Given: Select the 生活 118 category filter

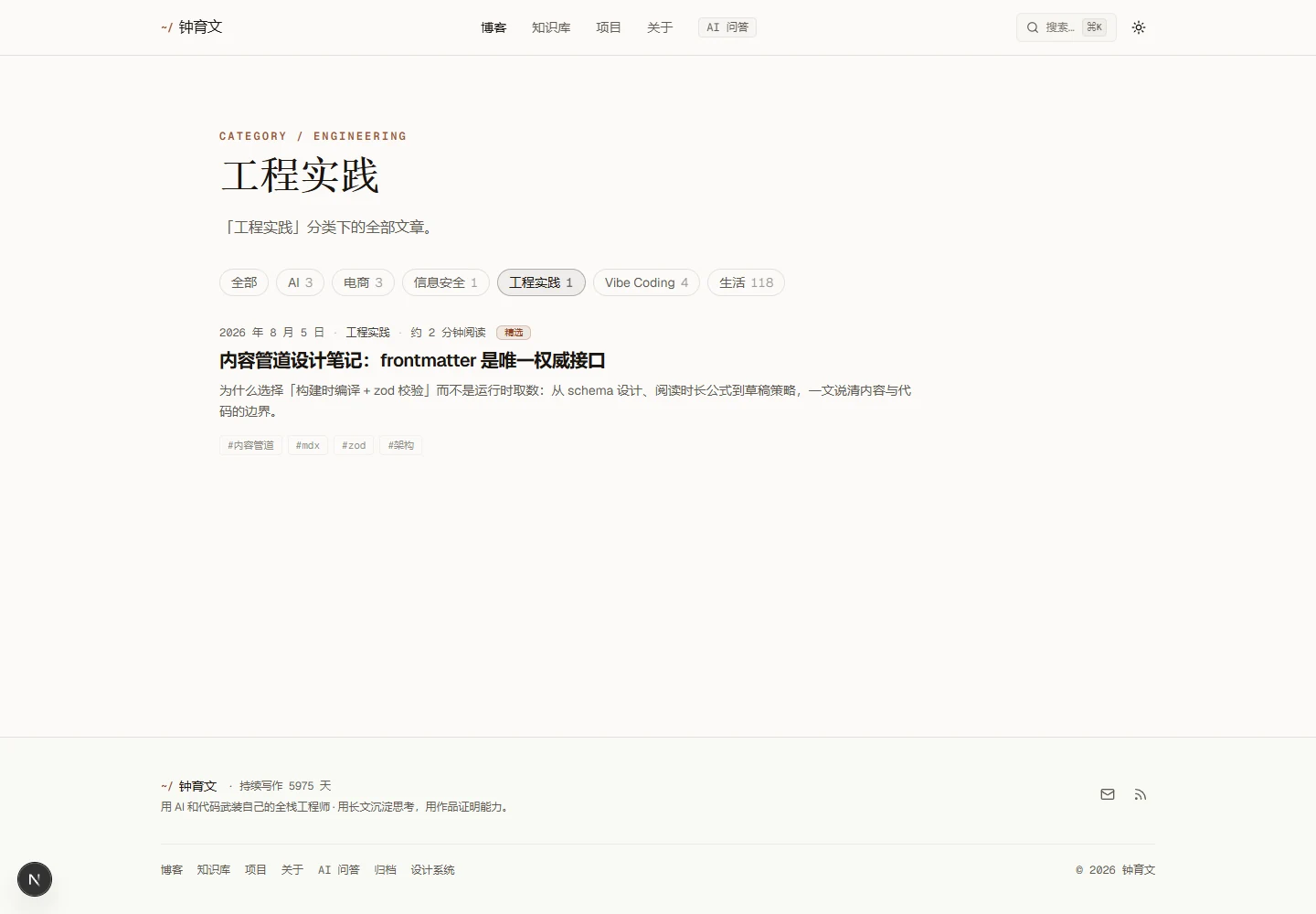Looking at the screenshot, I should [746, 282].
